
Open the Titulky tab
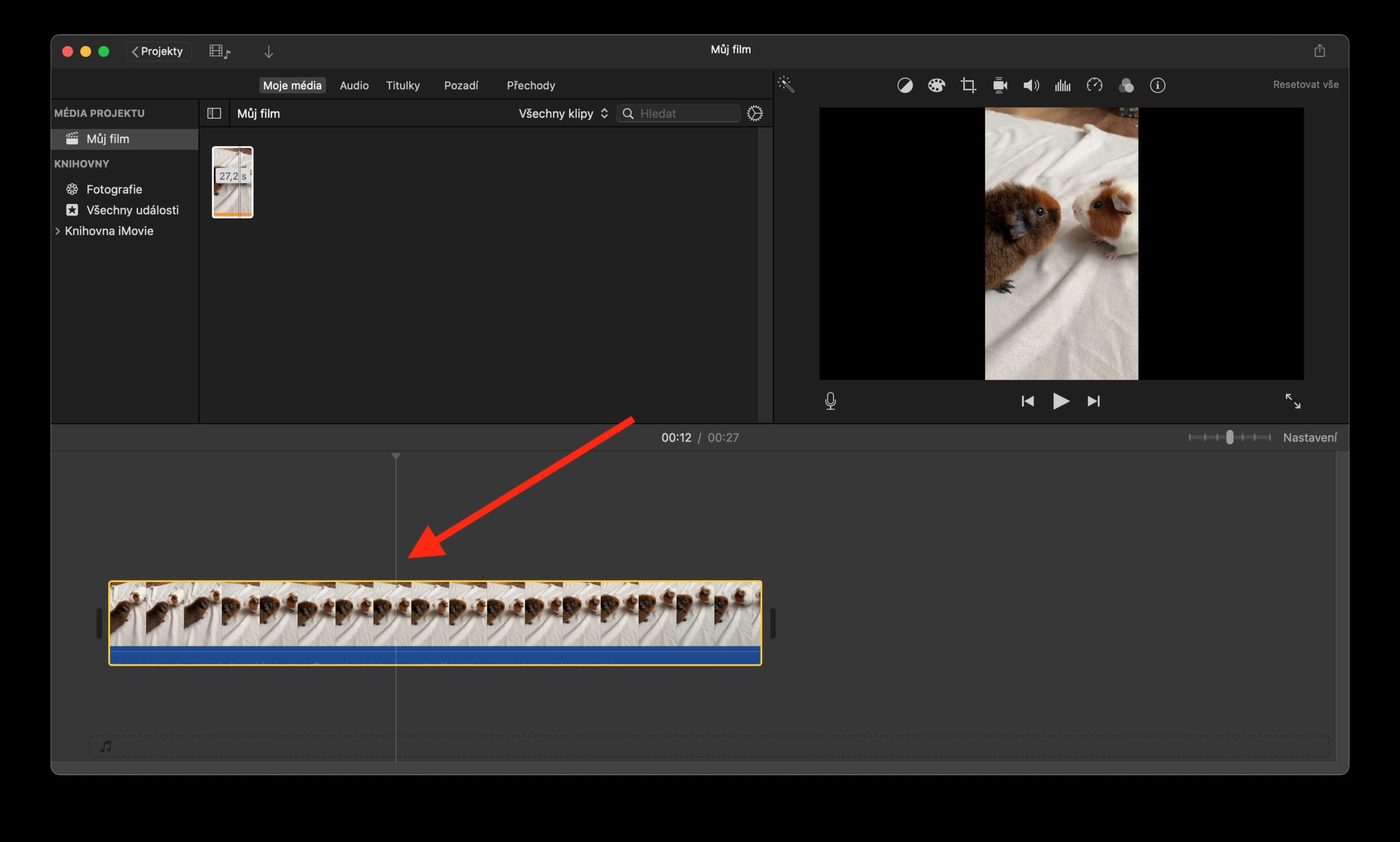[x=403, y=85]
